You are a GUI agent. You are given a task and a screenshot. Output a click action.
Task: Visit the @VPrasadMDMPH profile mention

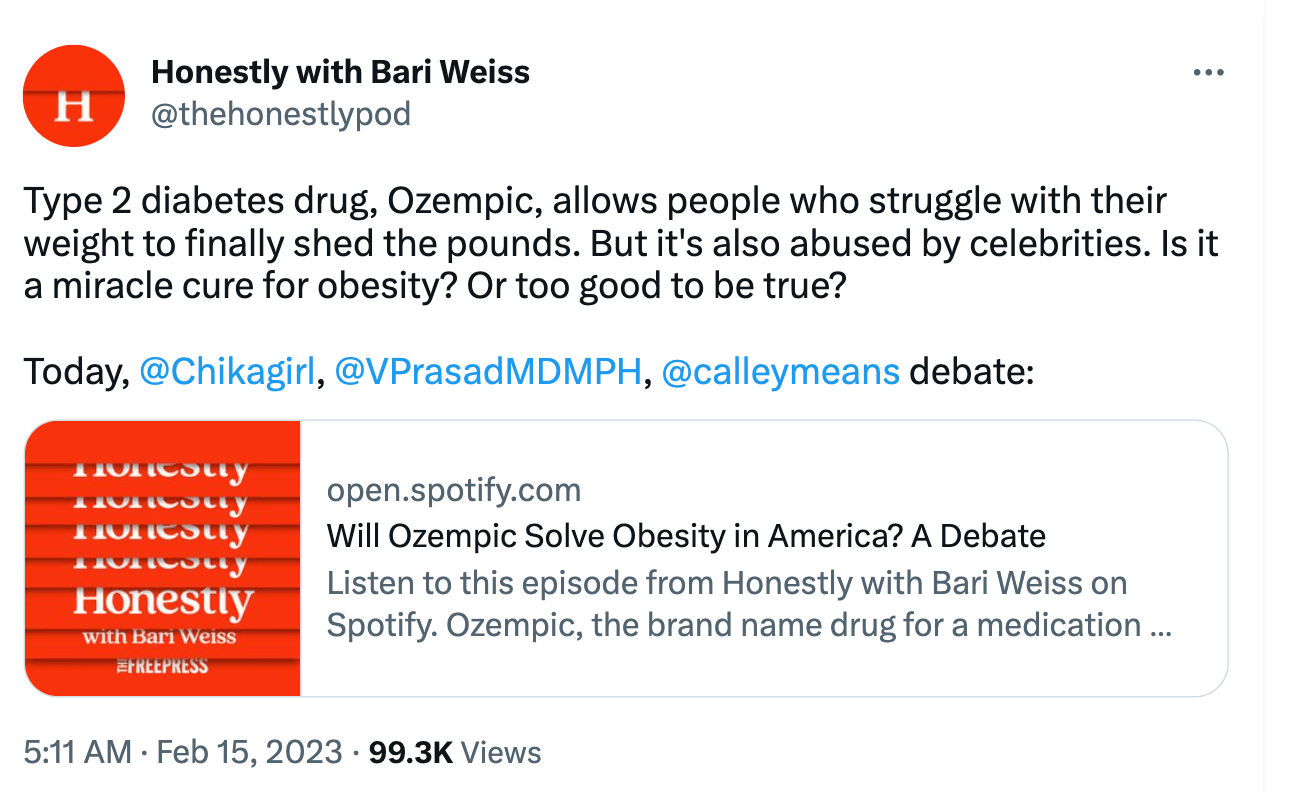(488, 372)
